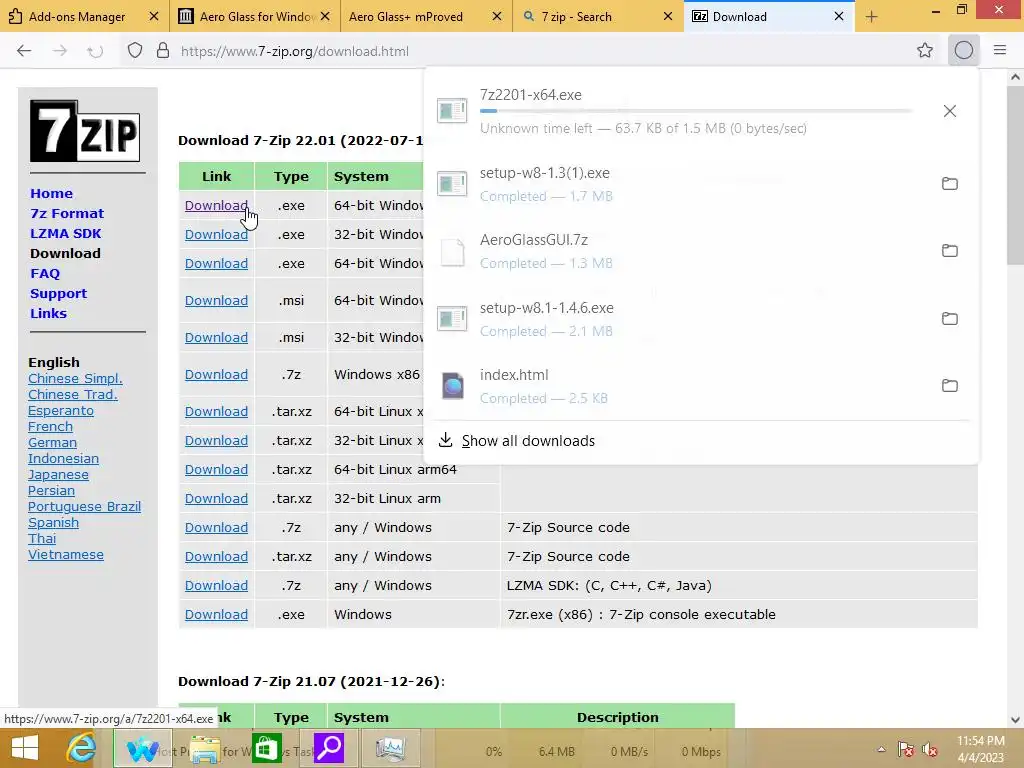
Task: Bookmark this page with star icon
Action: tap(925, 51)
